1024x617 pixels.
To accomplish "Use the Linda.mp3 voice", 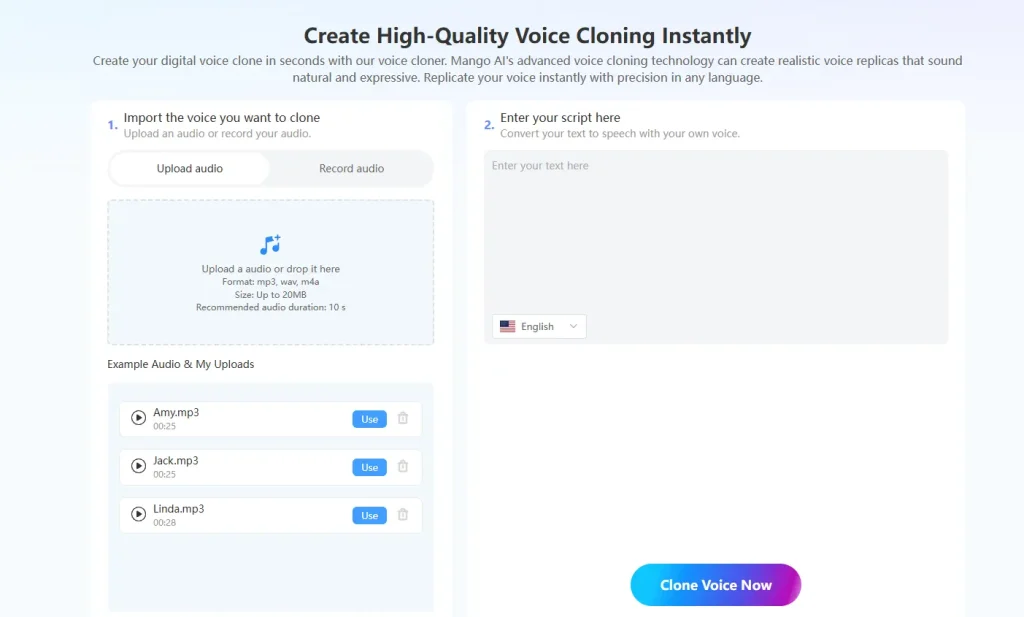I will coord(369,515).
